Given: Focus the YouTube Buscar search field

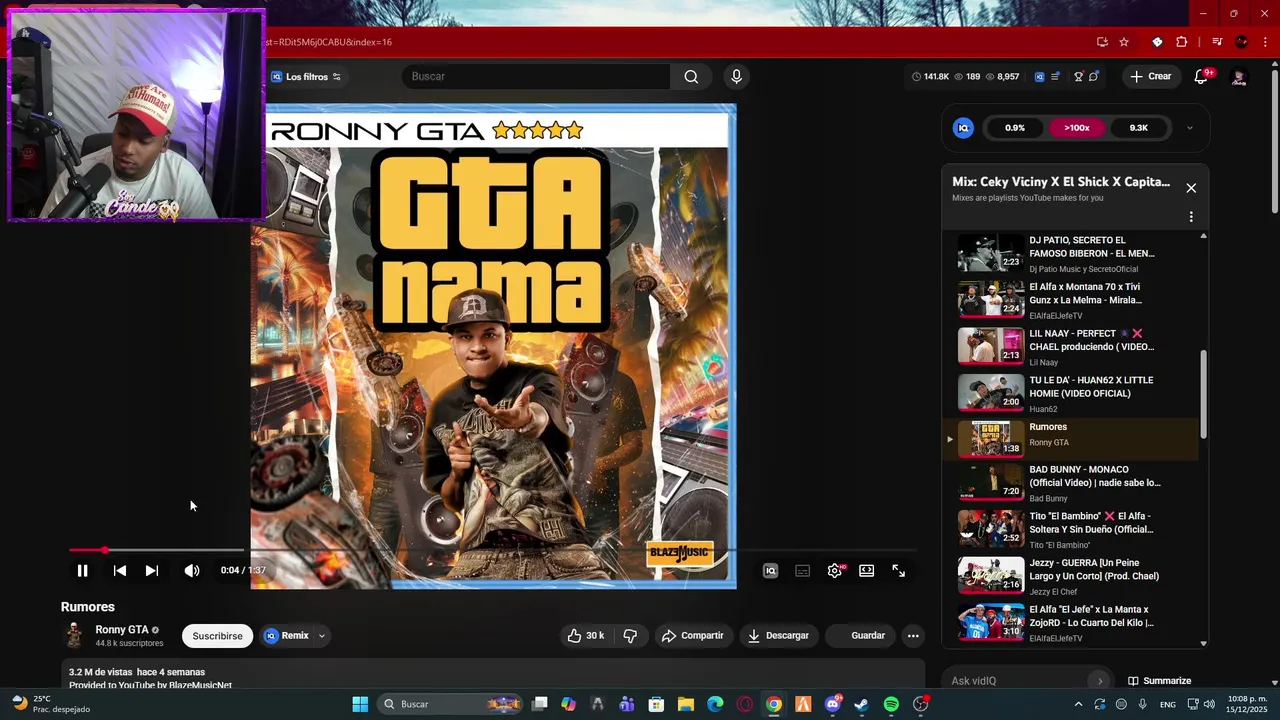Looking at the screenshot, I should 538,76.
